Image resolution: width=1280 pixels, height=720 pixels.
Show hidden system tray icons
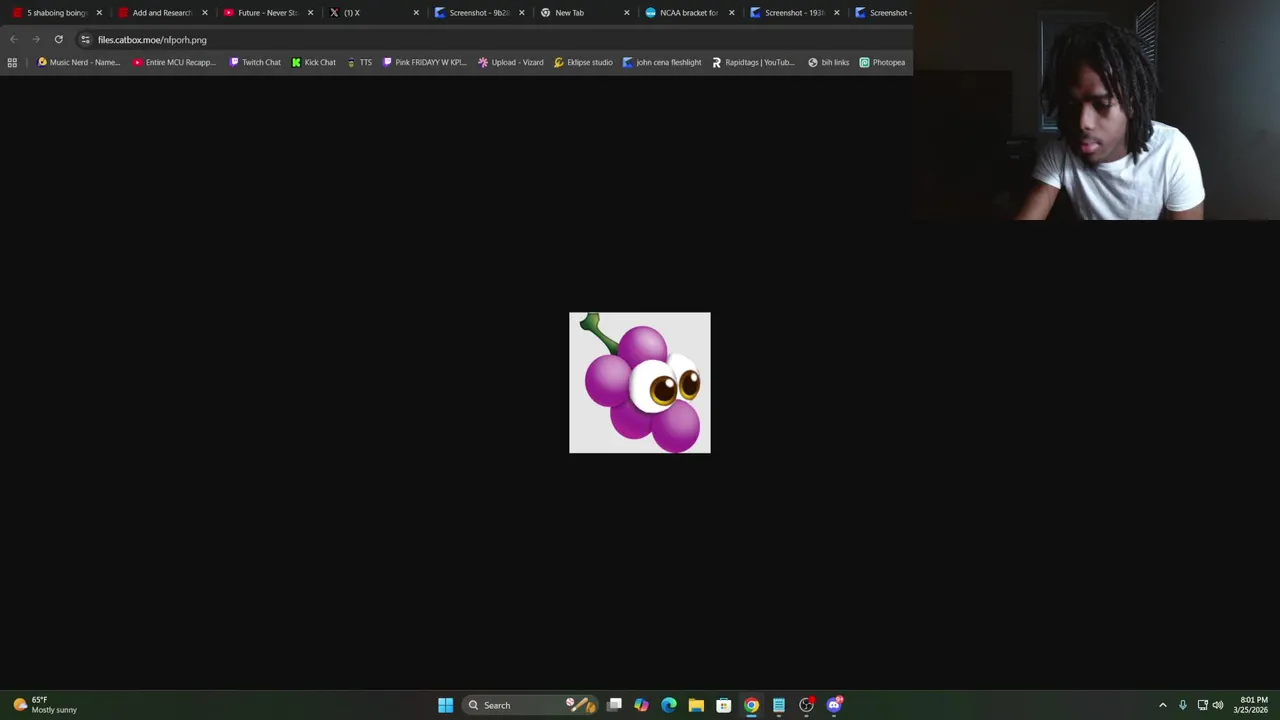(x=1162, y=705)
